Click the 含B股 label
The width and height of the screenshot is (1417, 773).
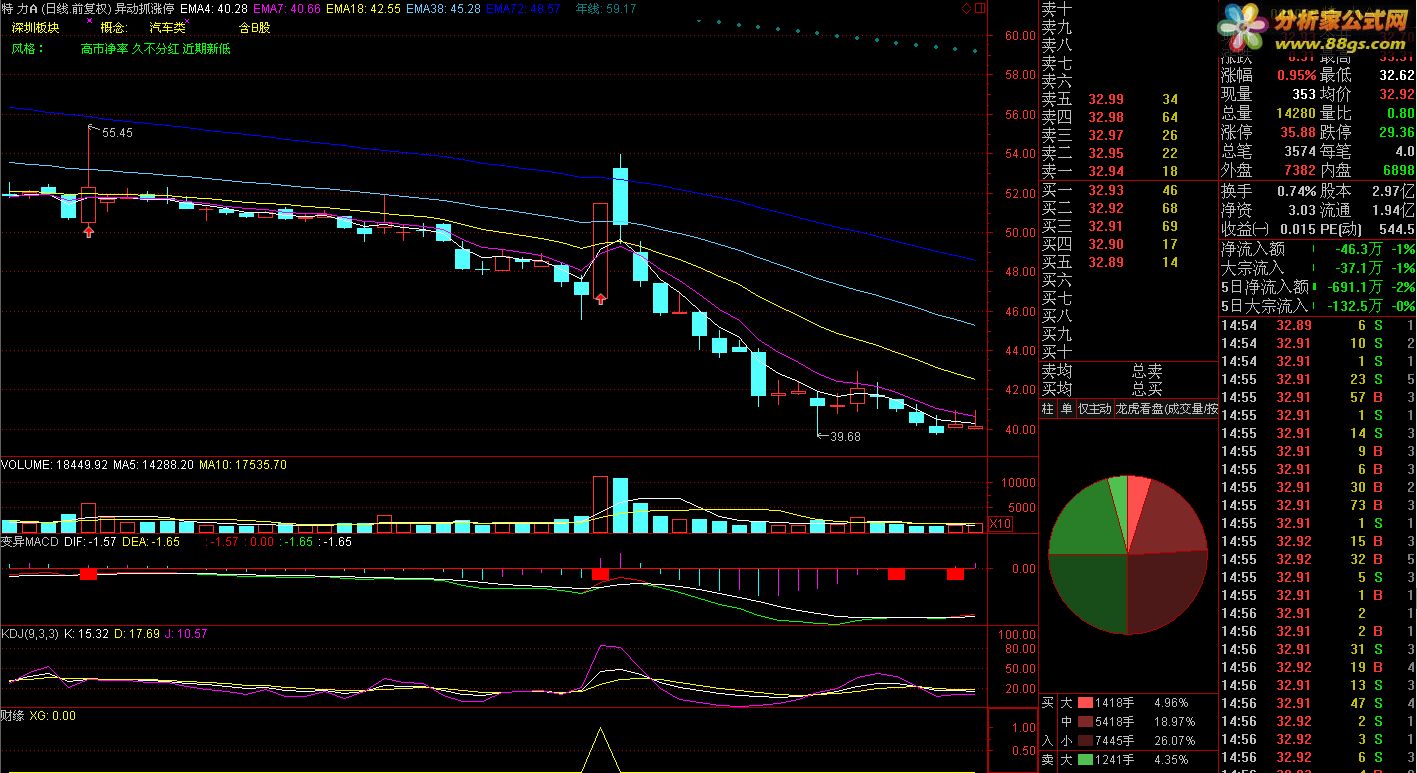pos(254,28)
